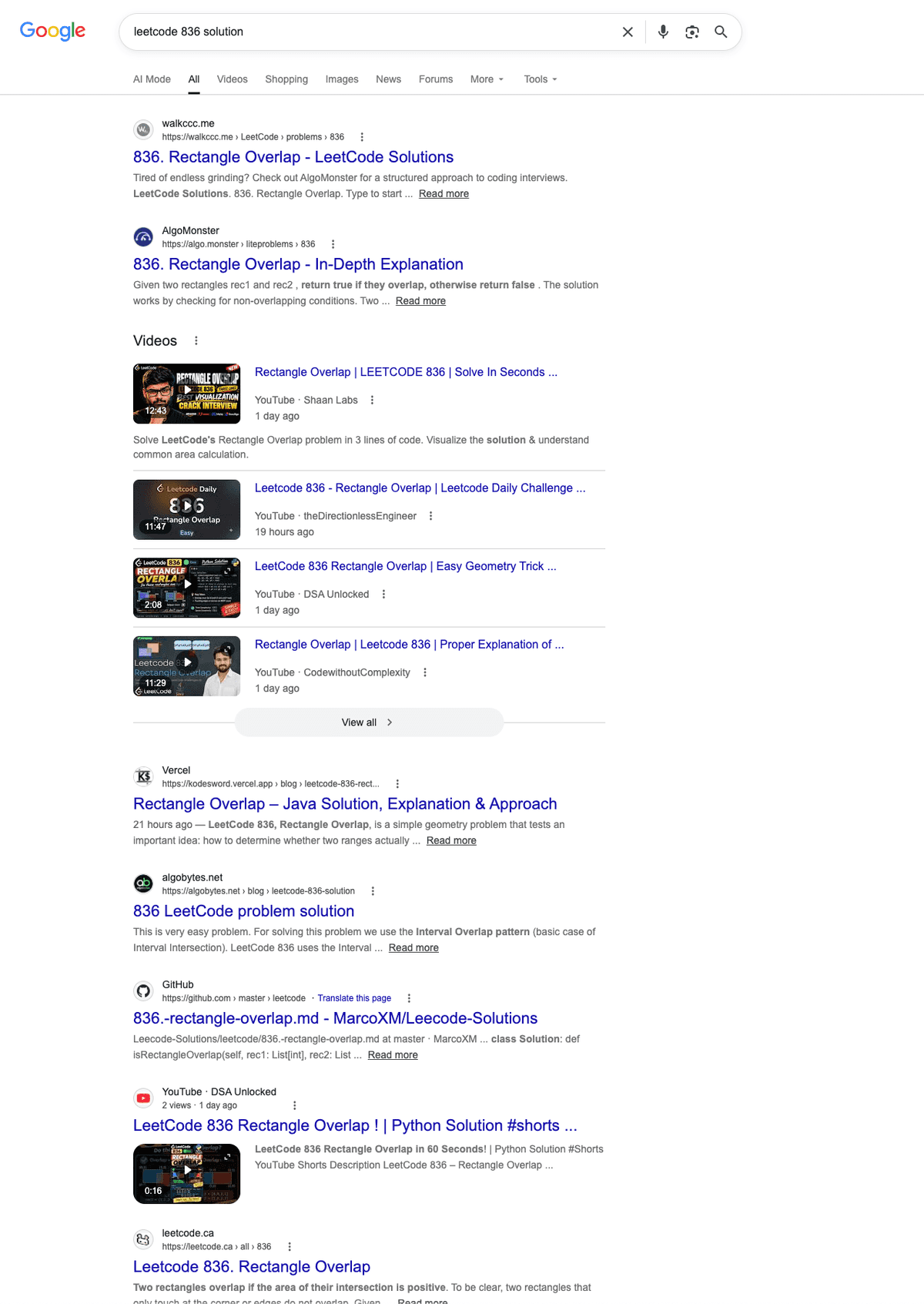Play the 11:29 CodewithoutComplexity thumbnail
Viewport: 924px width, 1304px height.
[186, 666]
